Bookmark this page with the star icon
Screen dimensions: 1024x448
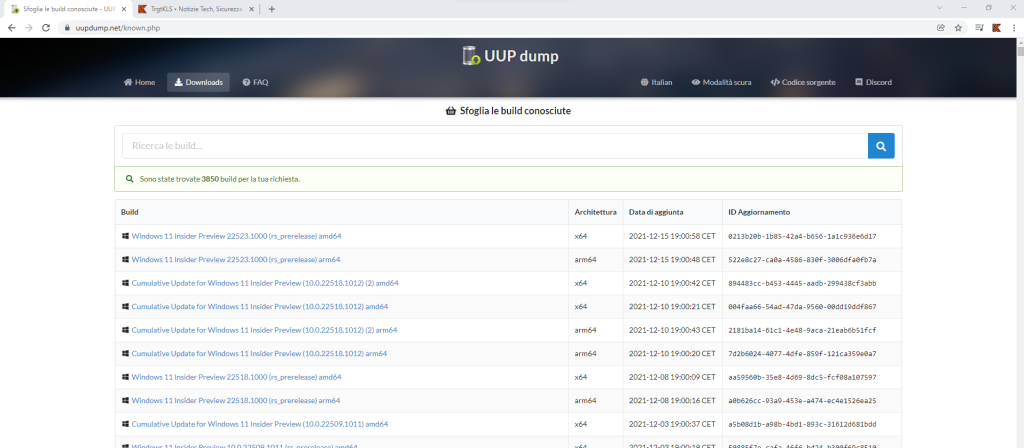point(958,28)
